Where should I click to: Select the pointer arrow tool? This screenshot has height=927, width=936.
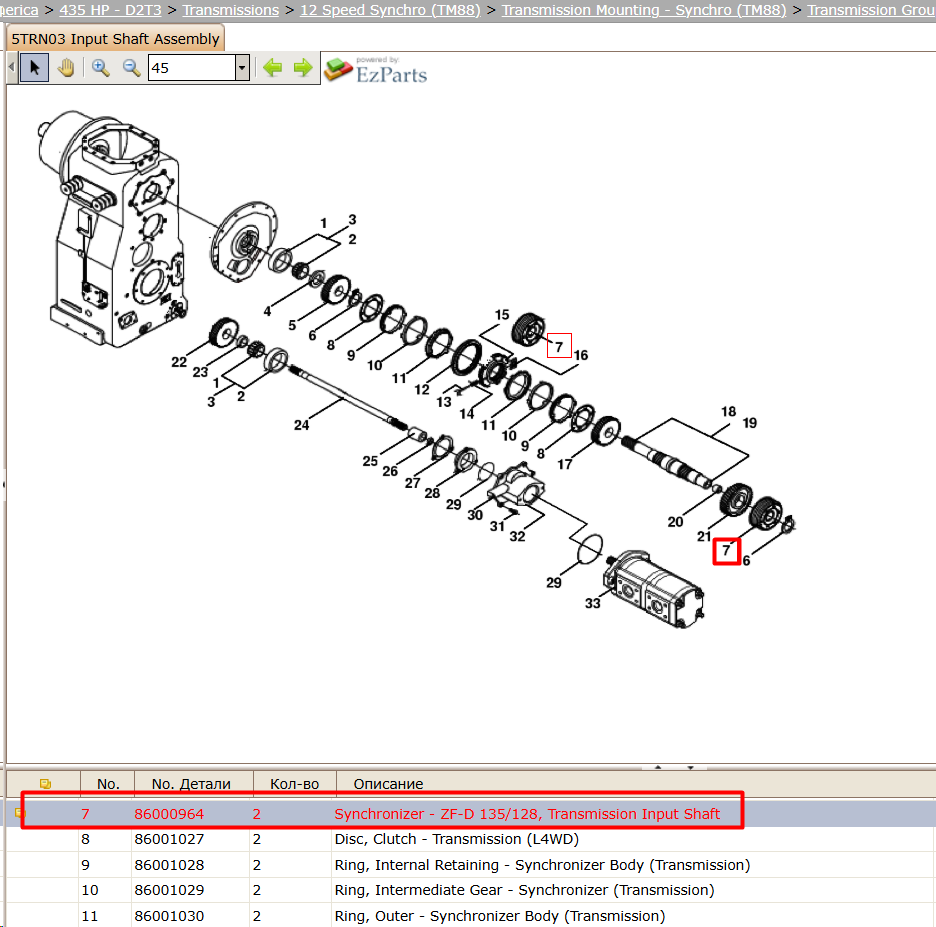coord(34,68)
